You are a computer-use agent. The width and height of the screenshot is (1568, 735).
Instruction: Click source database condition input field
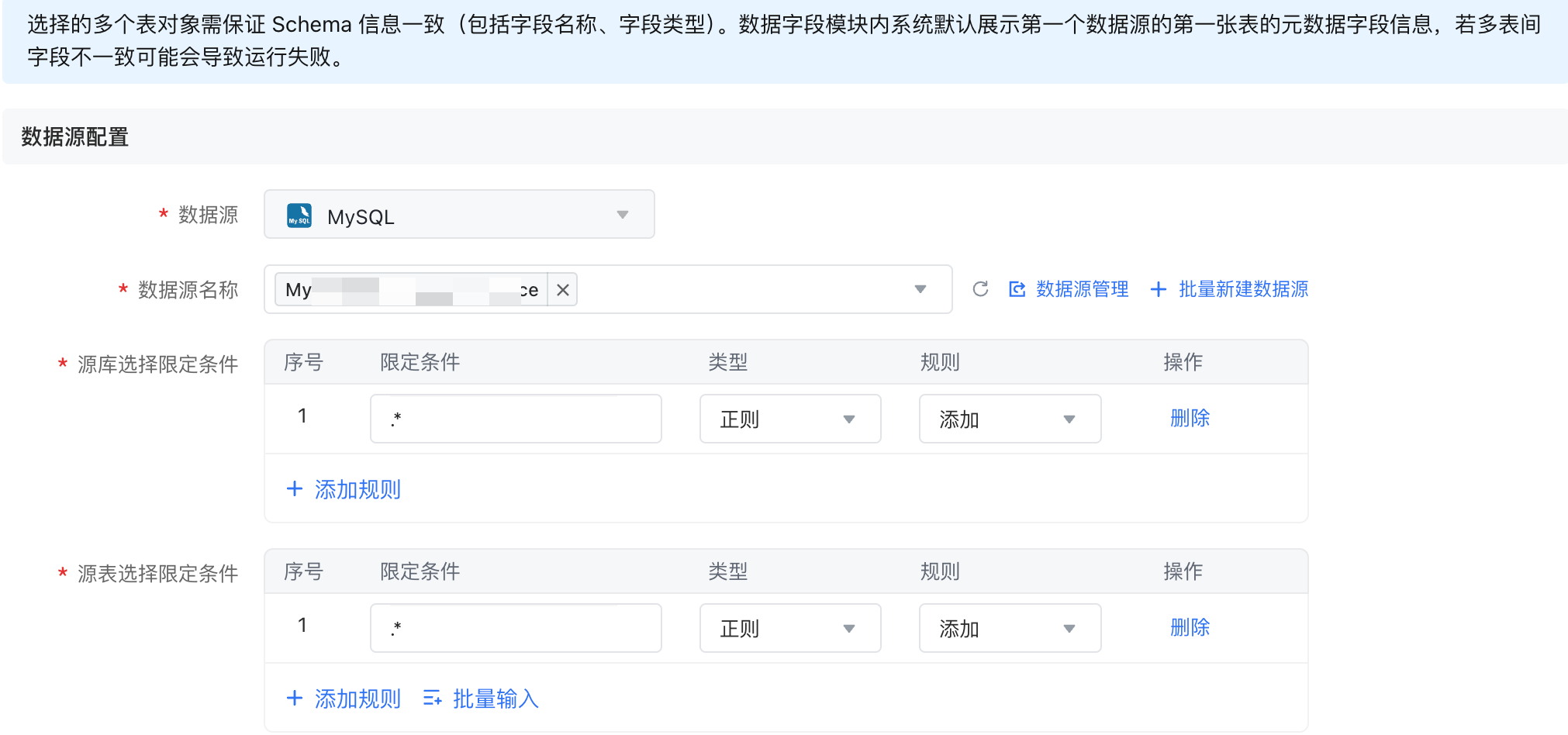516,419
